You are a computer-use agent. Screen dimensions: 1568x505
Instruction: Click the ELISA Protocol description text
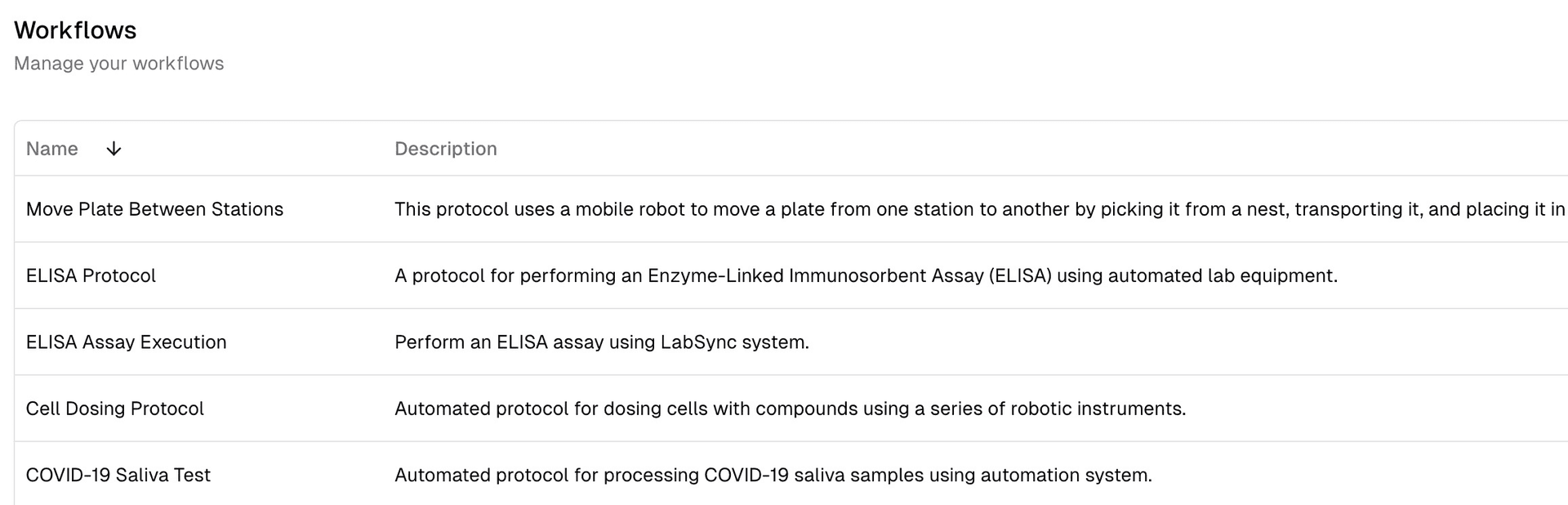click(866, 275)
